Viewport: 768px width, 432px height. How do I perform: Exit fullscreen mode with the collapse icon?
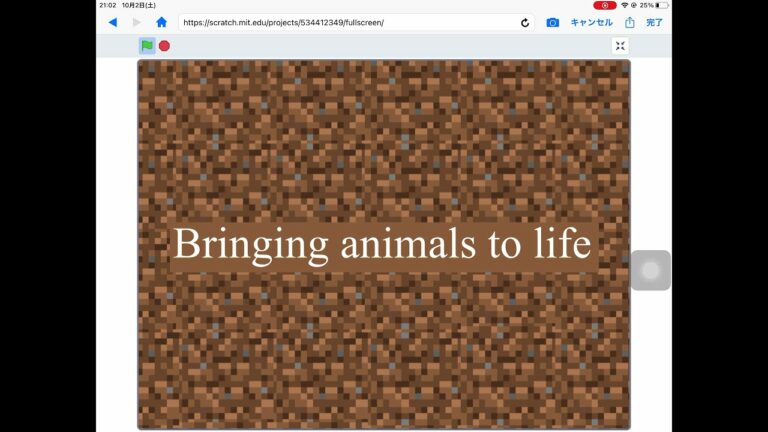tap(620, 46)
